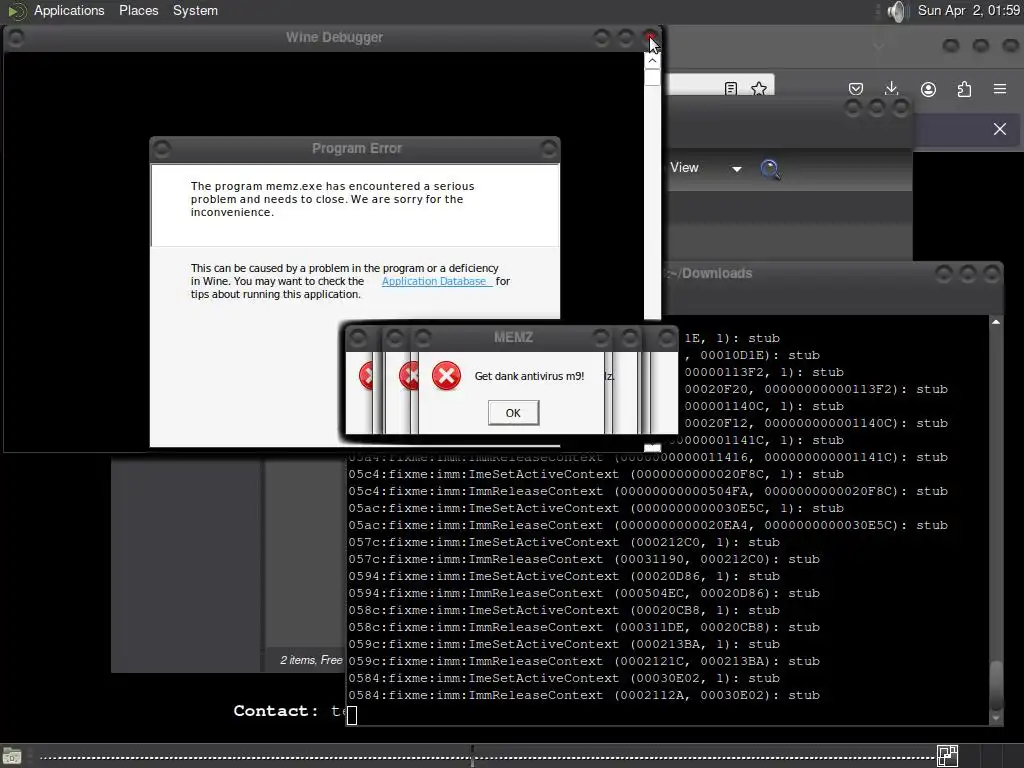Viewport: 1024px width, 768px height.
Task: Click terminal line '0584:fixme:imm:ImmReleaseContext (0002112A'
Action: coord(584,695)
